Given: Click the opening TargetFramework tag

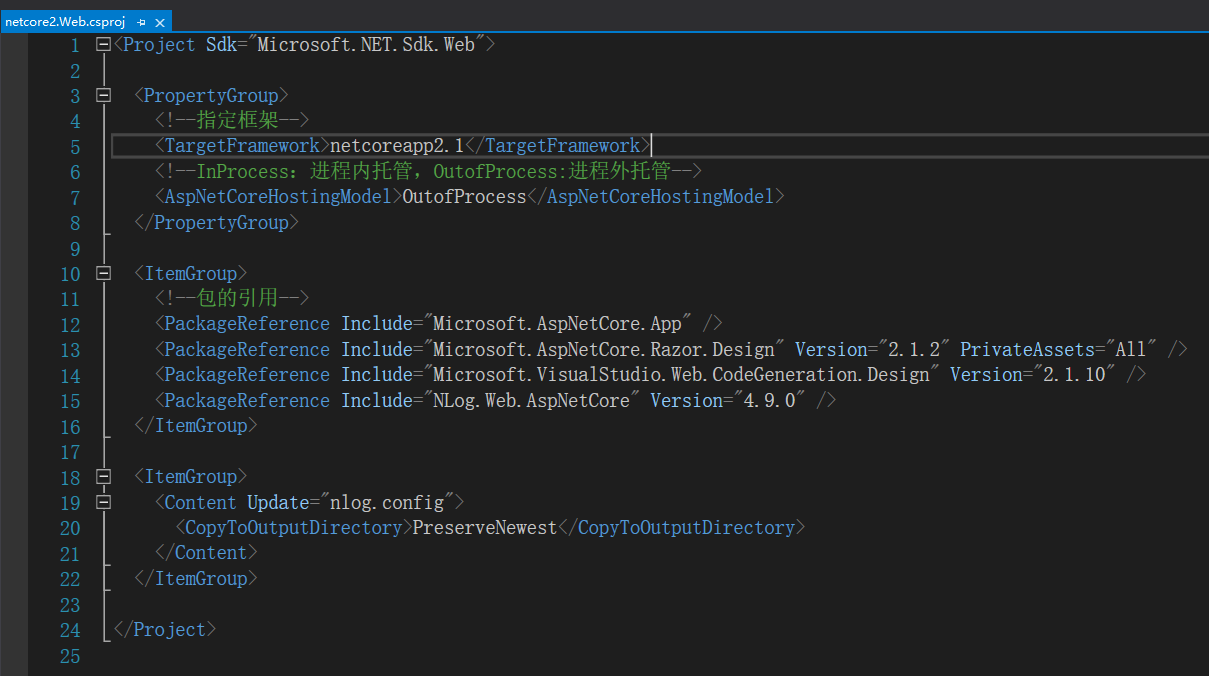Looking at the screenshot, I should click(242, 146).
